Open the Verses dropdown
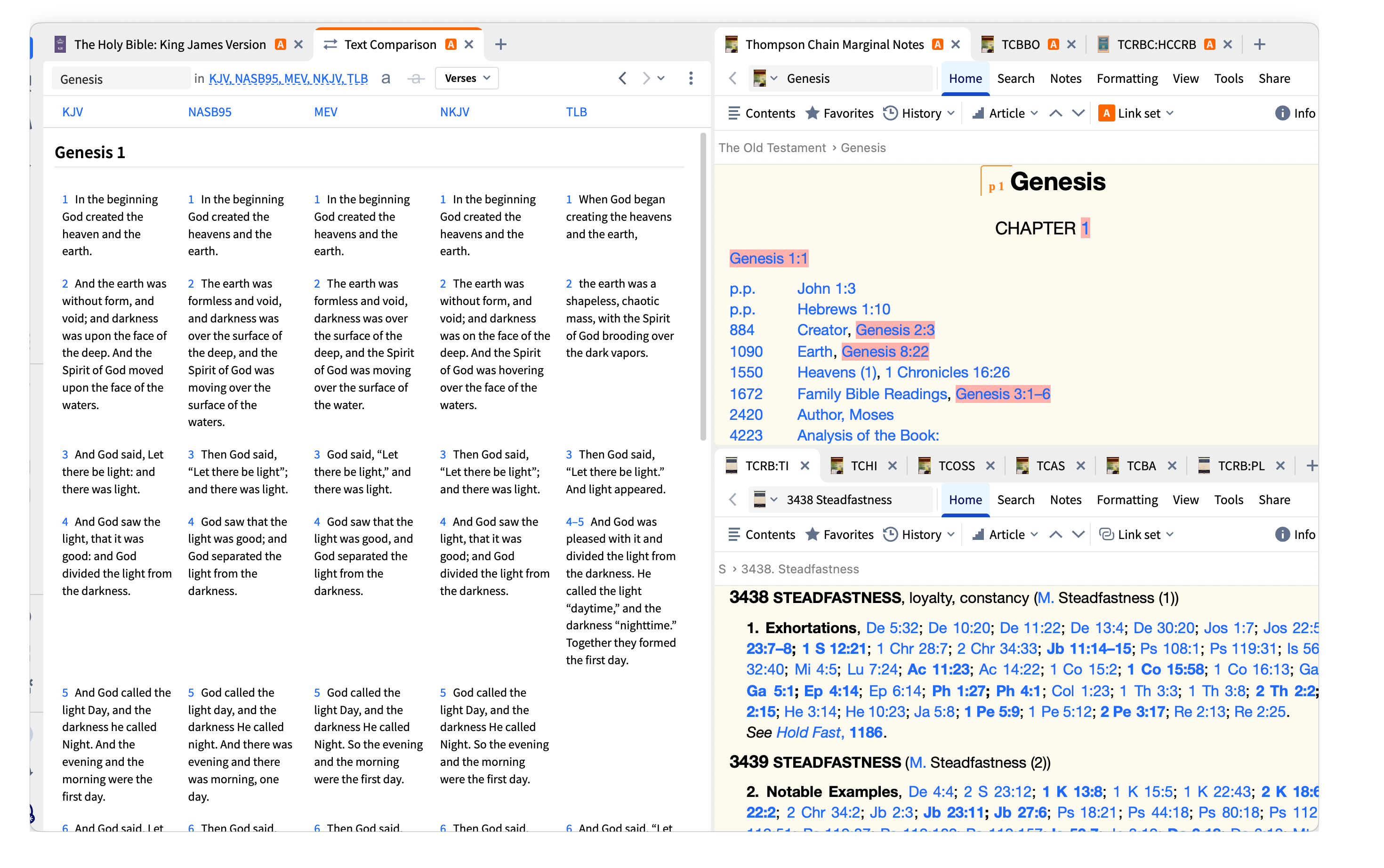The width and height of the screenshot is (1384, 868). pyautogui.click(x=467, y=78)
